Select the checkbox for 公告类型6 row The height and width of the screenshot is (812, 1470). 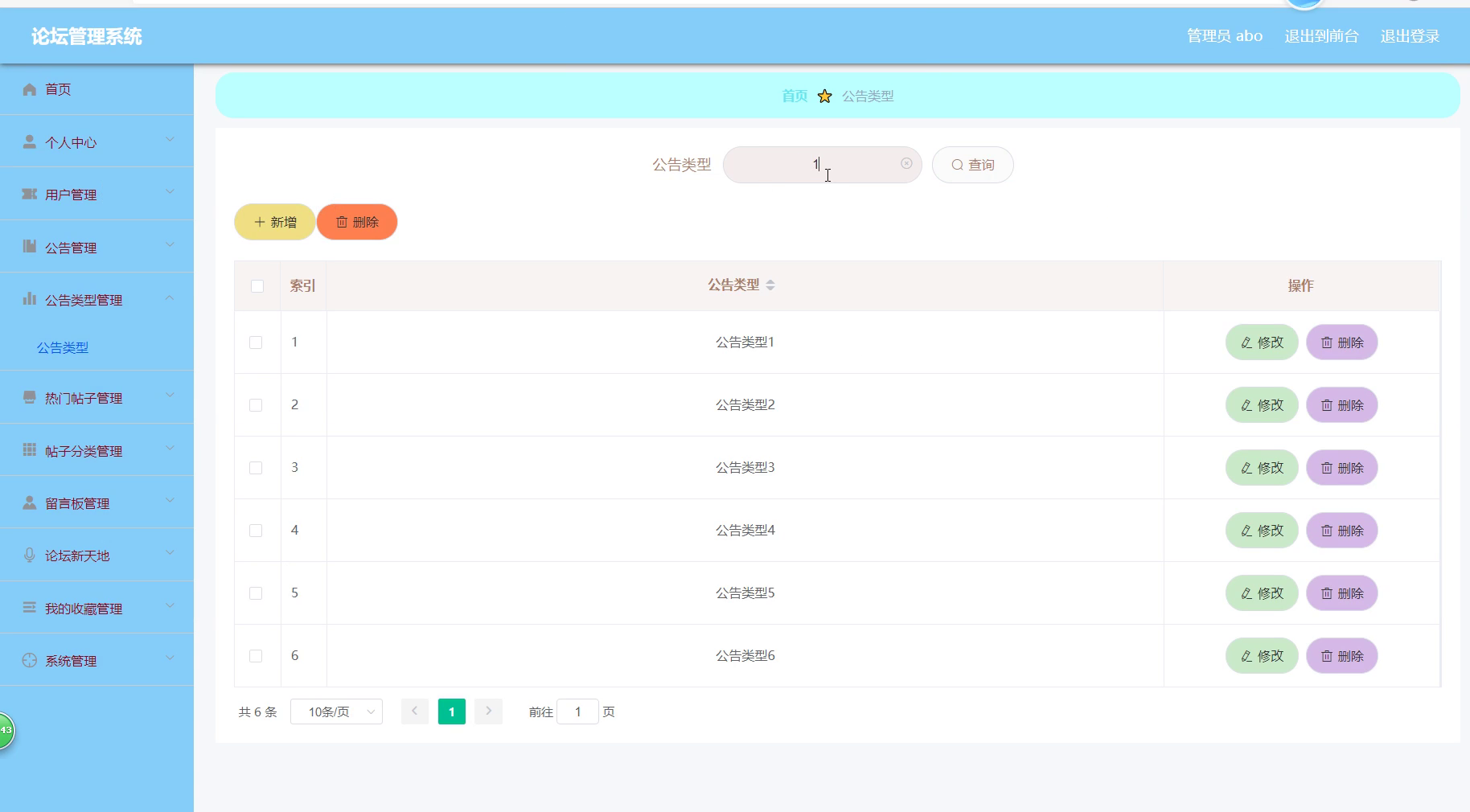[x=256, y=656]
